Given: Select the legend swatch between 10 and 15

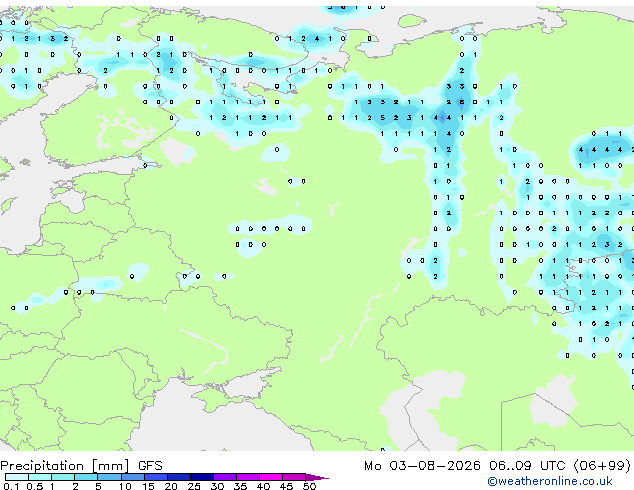Looking at the screenshot, I should pos(132,477).
